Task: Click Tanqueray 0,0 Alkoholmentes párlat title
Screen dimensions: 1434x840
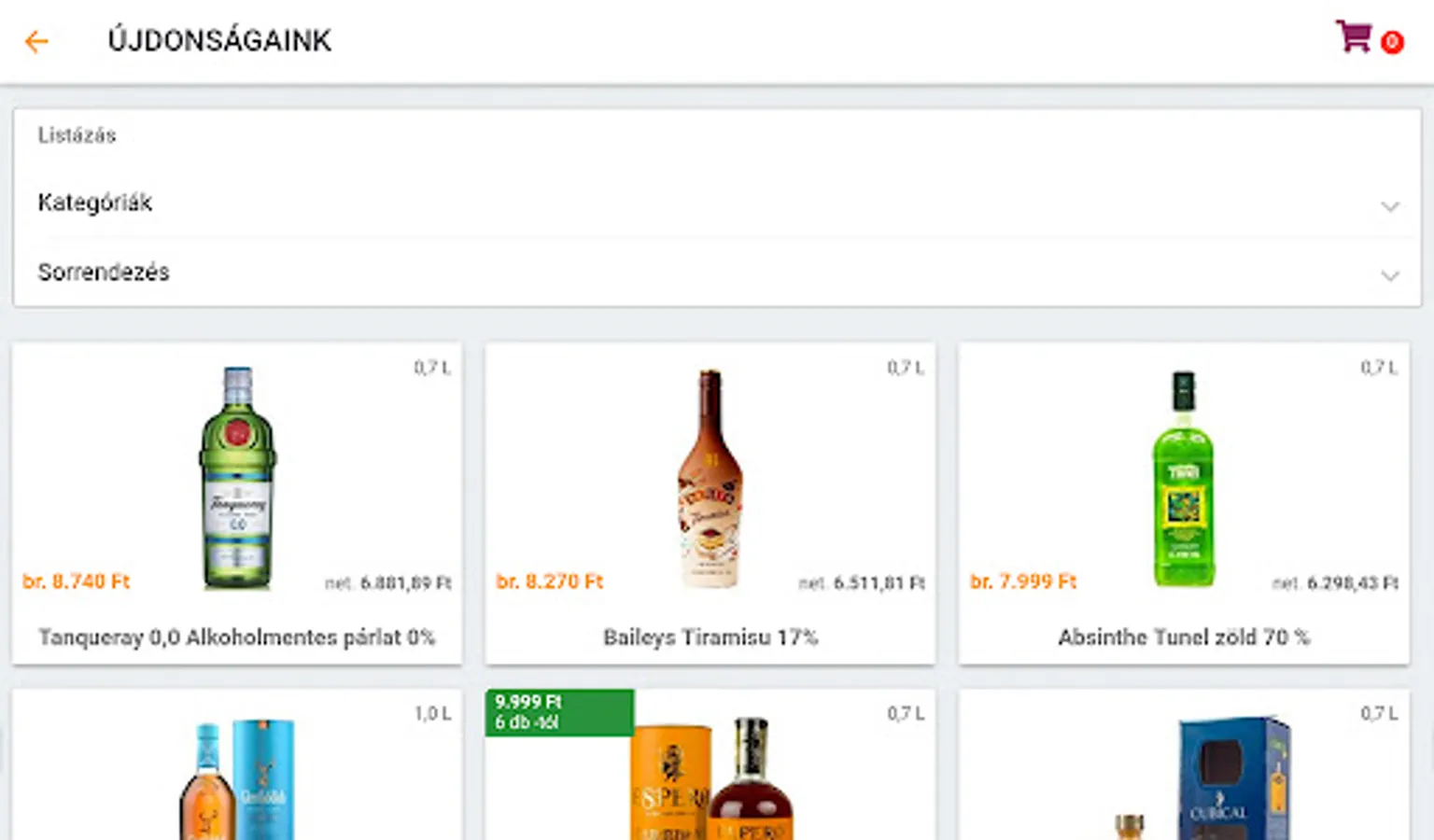Action: [x=237, y=637]
